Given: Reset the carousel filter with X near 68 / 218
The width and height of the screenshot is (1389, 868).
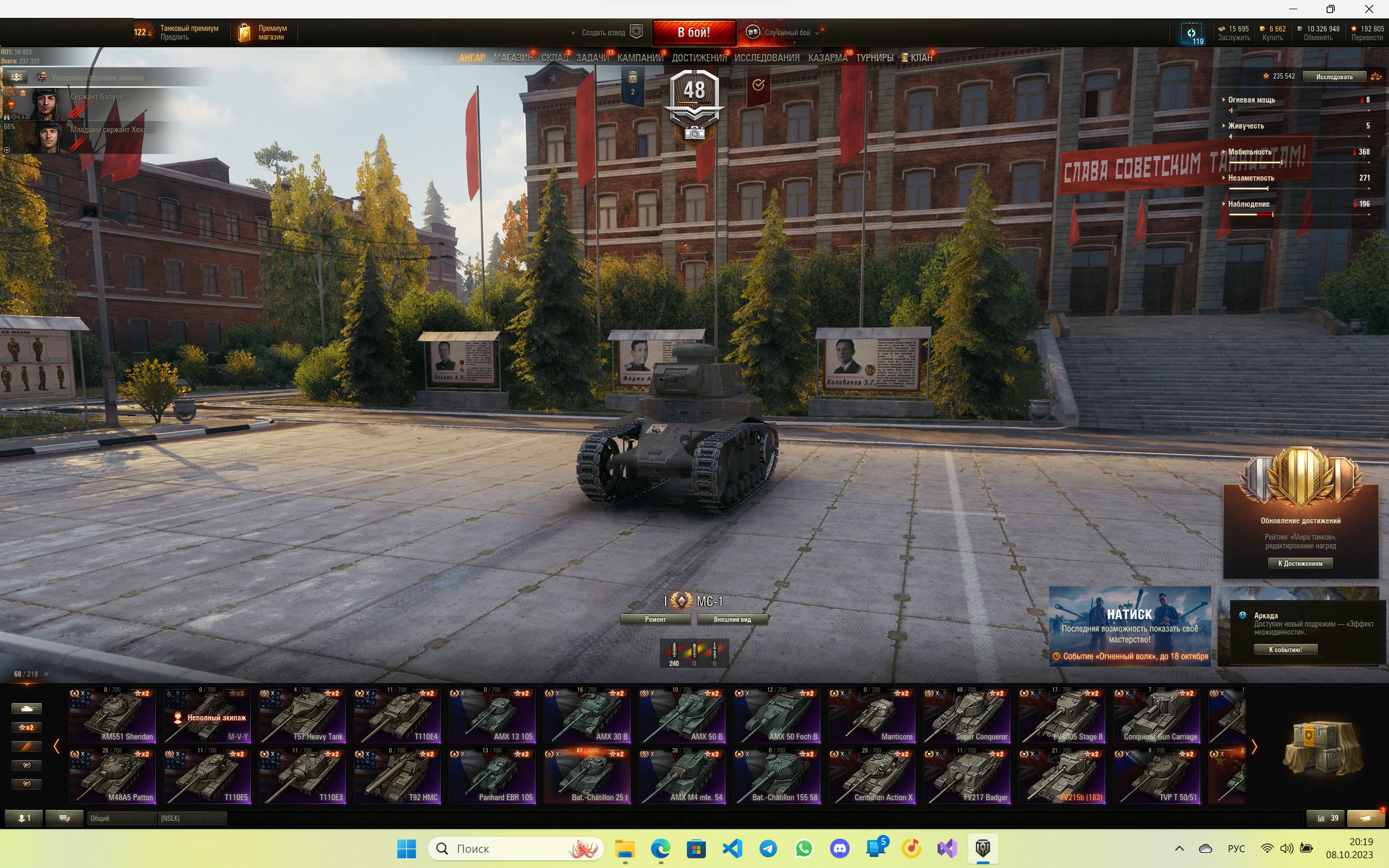Looking at the screenshot, I should pyautogui.click(x=47, y=674).
